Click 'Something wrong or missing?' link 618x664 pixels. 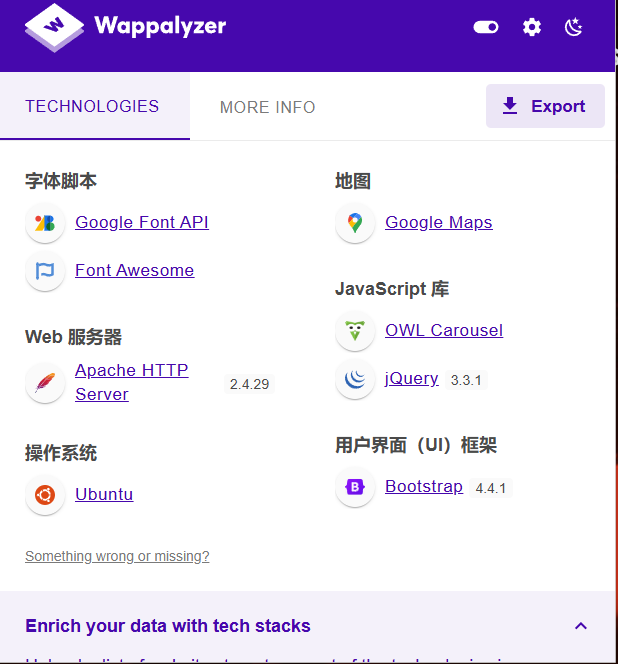coord(117,556)
